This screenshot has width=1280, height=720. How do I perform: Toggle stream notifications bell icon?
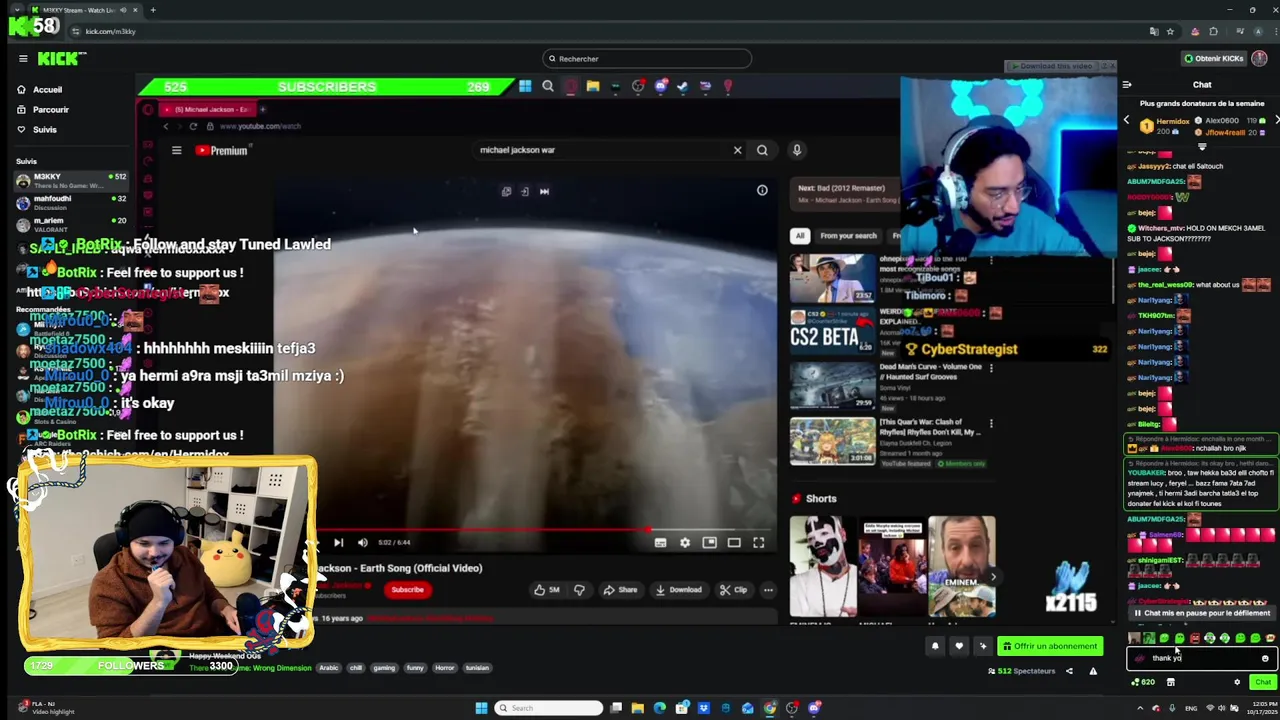point(935,646)
